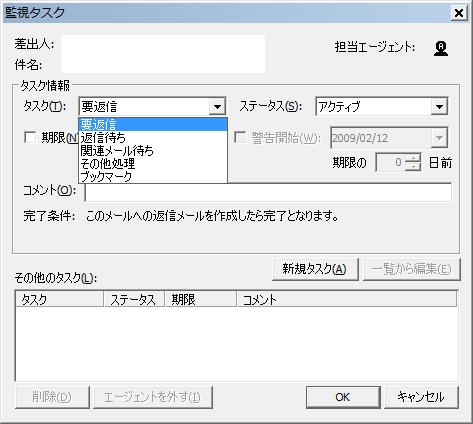Increase the 期限の days spinner
Image resolution: width=473 pixels, height=424 pixels.
pos(413,158)
